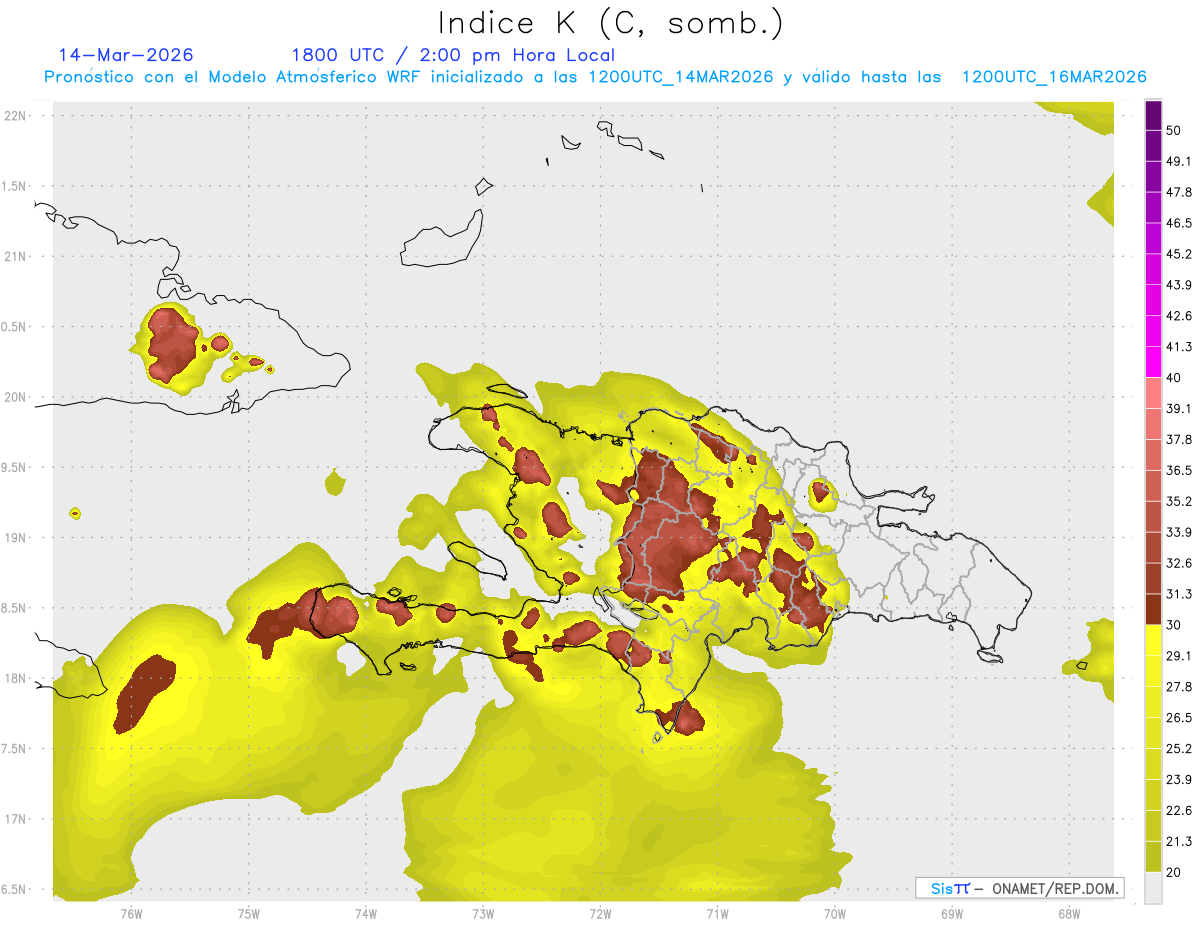This screenshot has width=1200, height=927.
Task: Click the colorbar label '23.9'
Action: [1179, 780]
